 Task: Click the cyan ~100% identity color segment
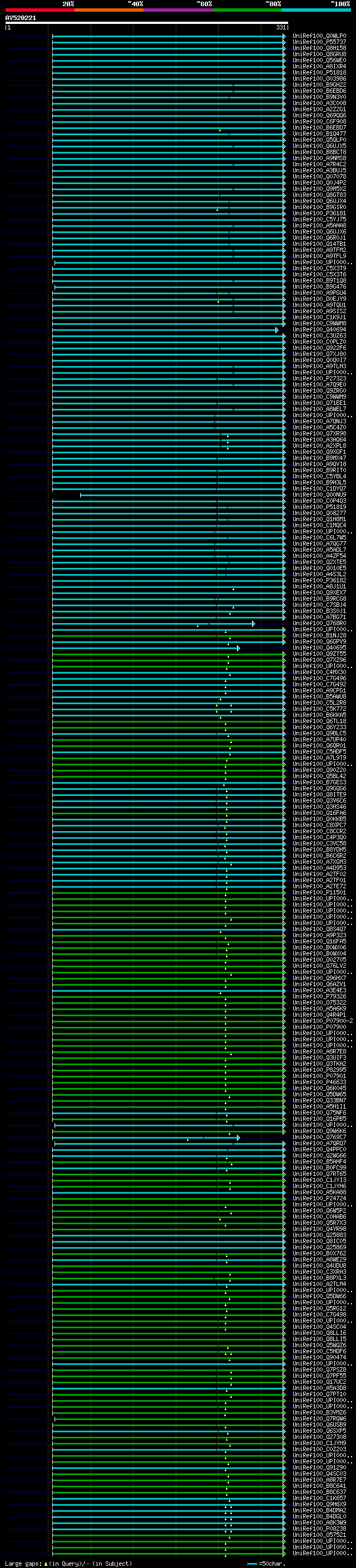click(x=316, y=10)
